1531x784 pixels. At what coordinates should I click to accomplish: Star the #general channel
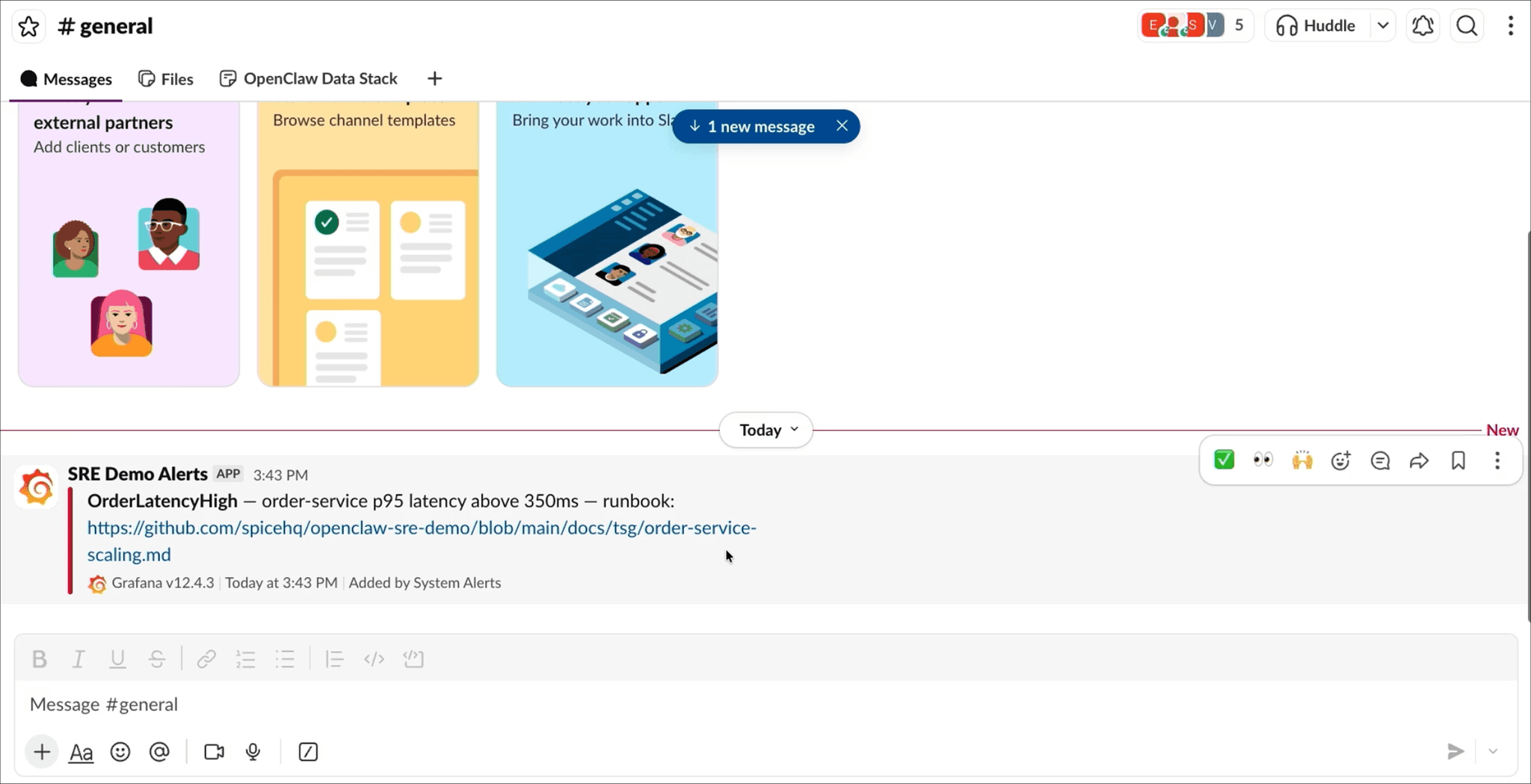click(28, 26)
